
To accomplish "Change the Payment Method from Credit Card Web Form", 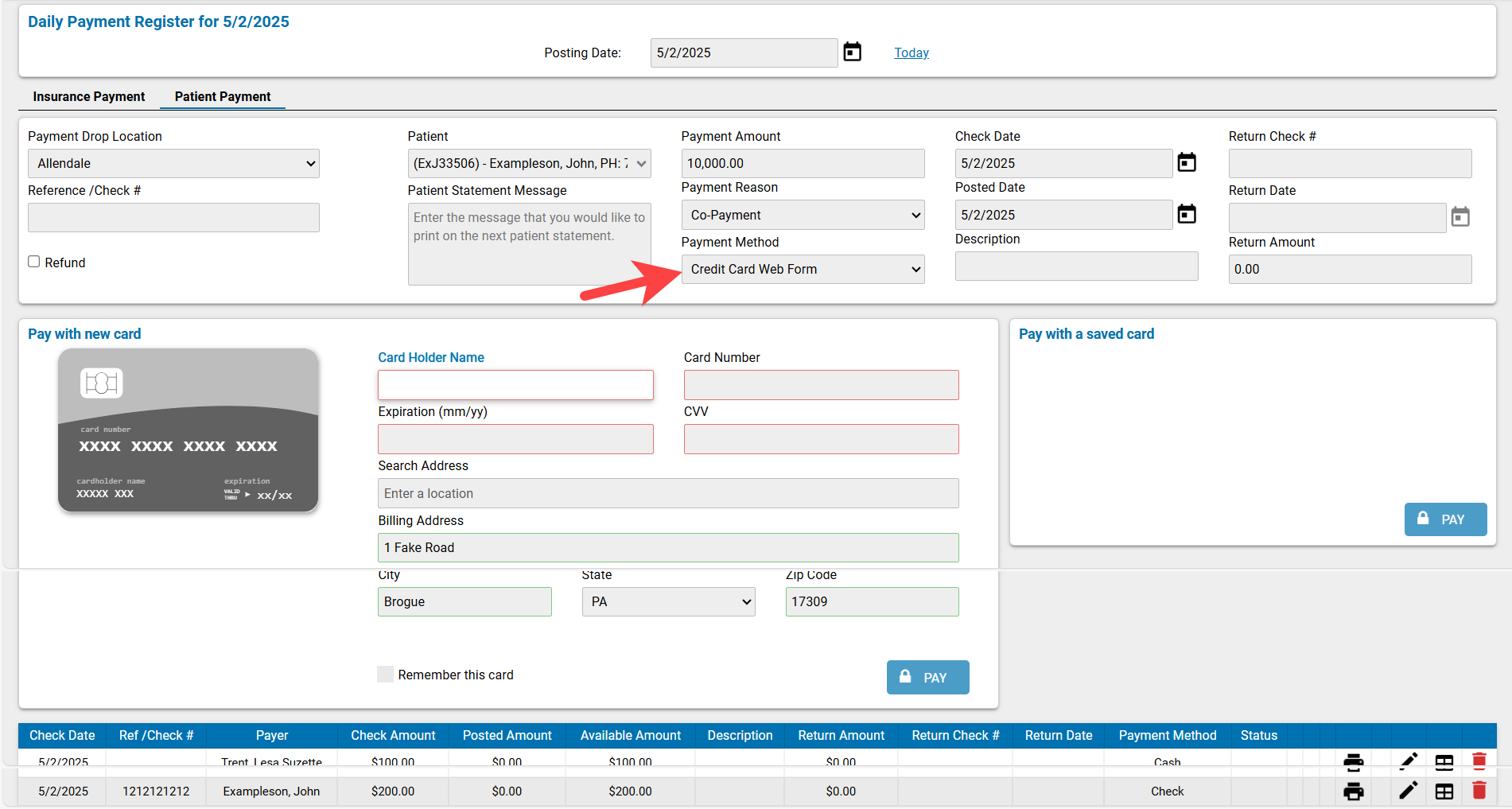I will coord(803,269).
